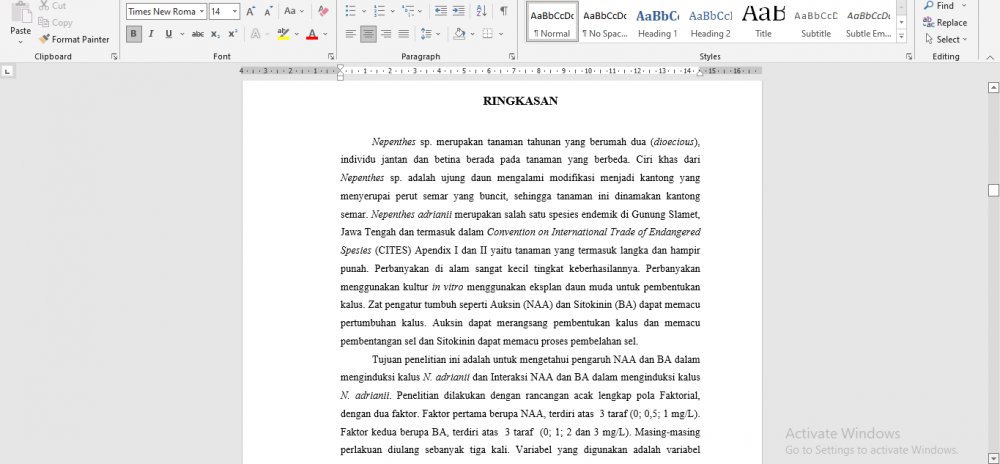Insert multilevel list
The width and height of the screenshot is (1000, 464).
[x=408, y=11]
